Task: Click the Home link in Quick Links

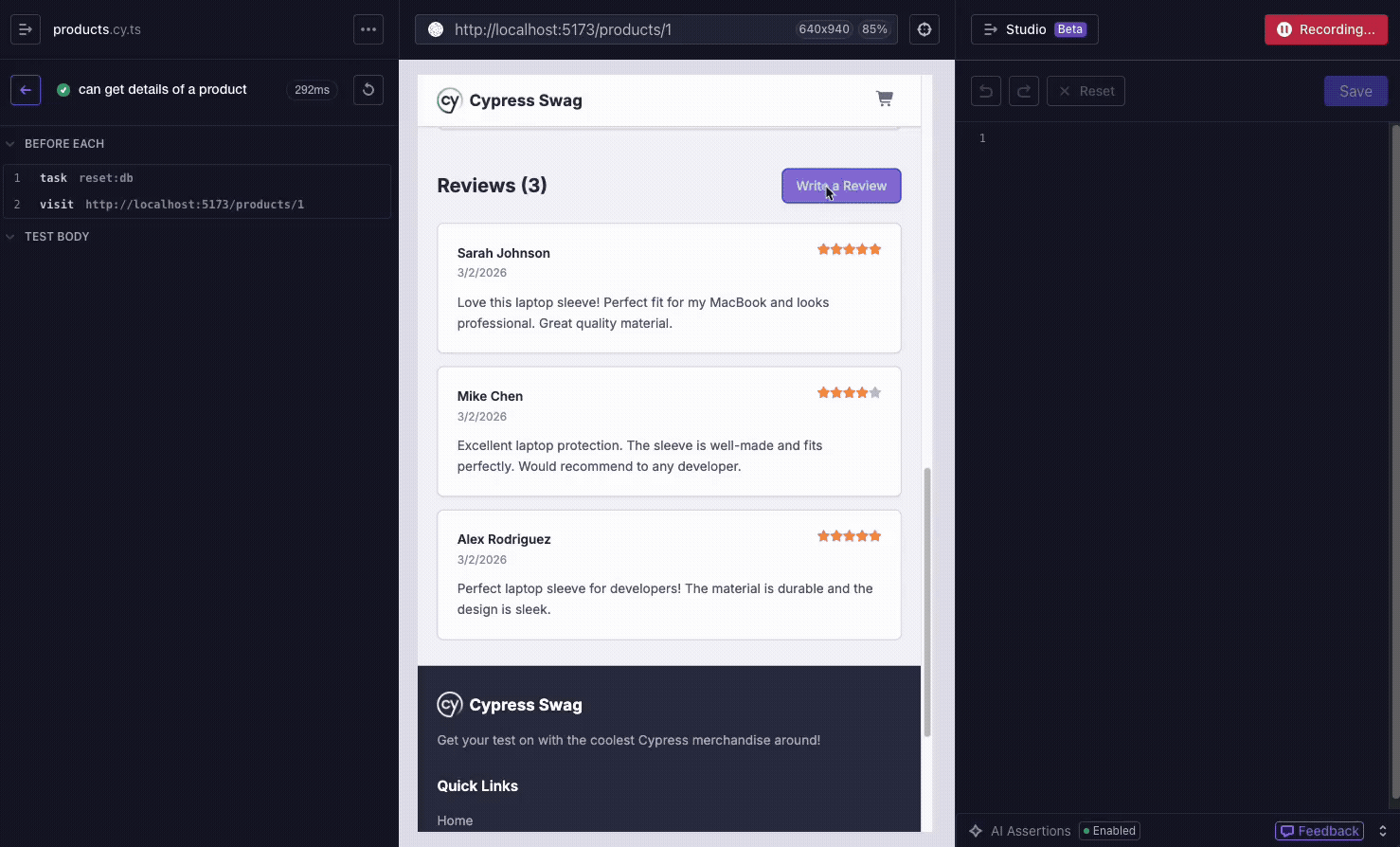Action: pos(455,820)
